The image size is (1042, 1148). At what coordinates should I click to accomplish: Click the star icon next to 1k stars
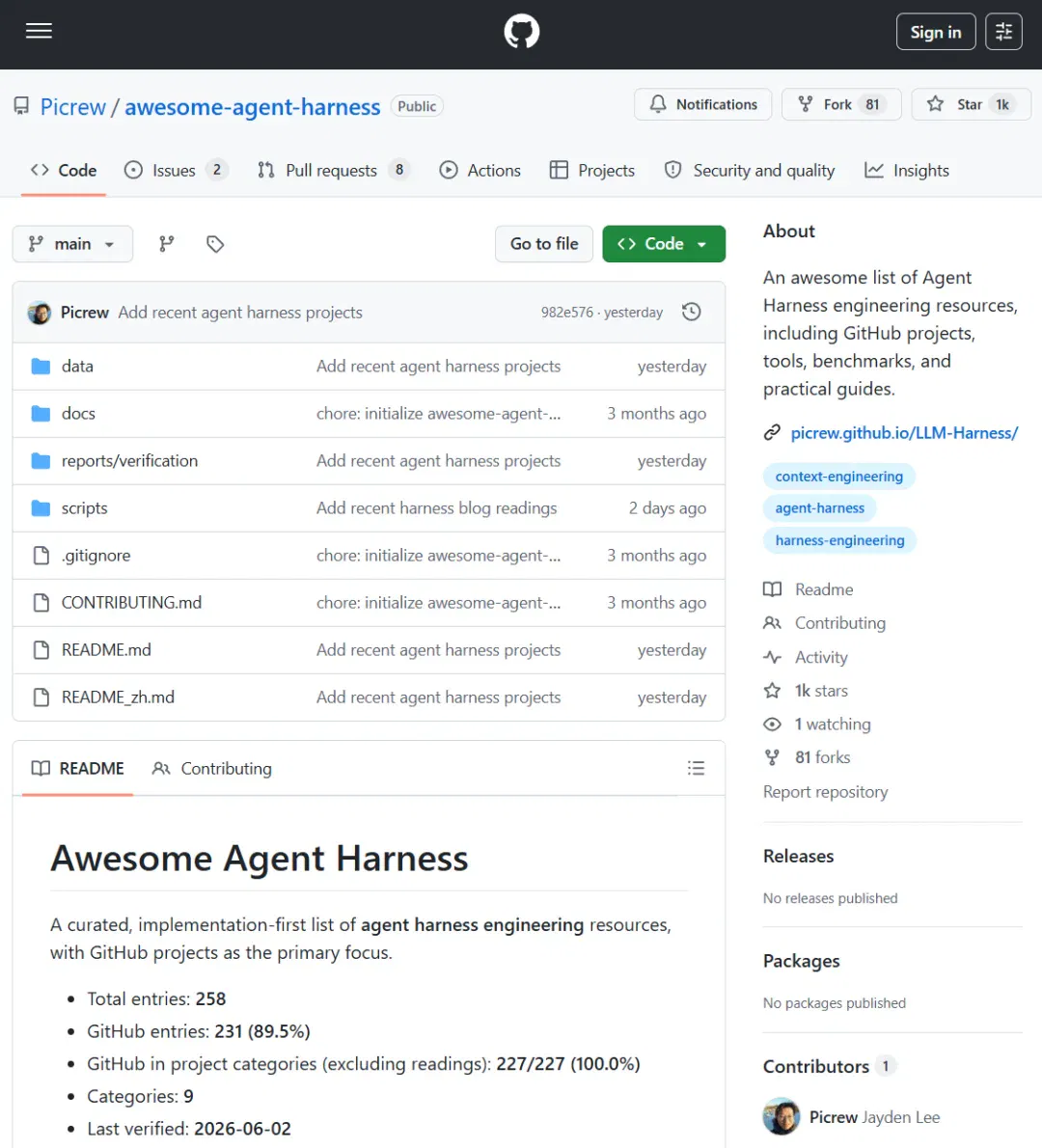tap(772, 691)
